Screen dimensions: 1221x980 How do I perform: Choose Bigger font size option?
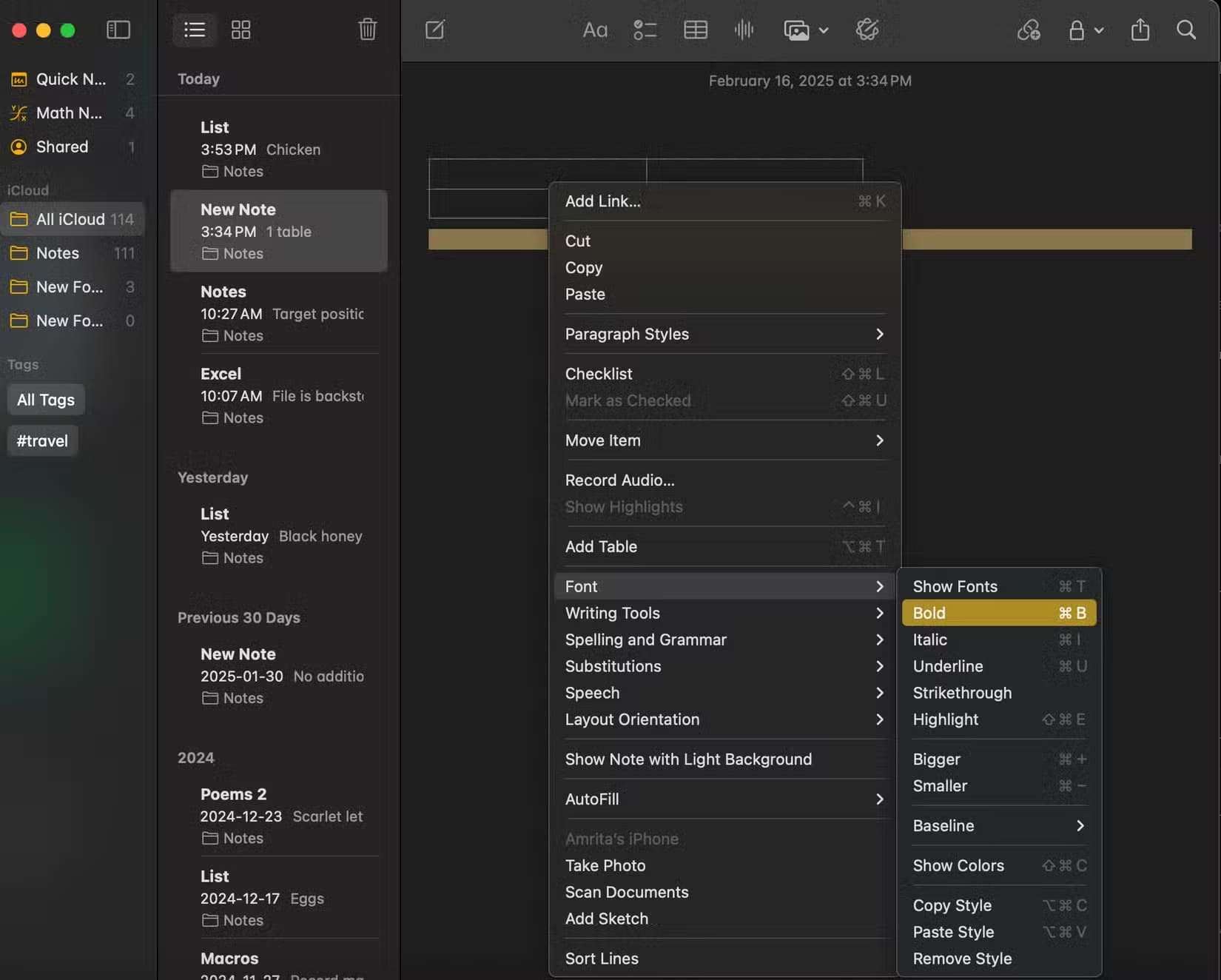click(x=999, y=759)
